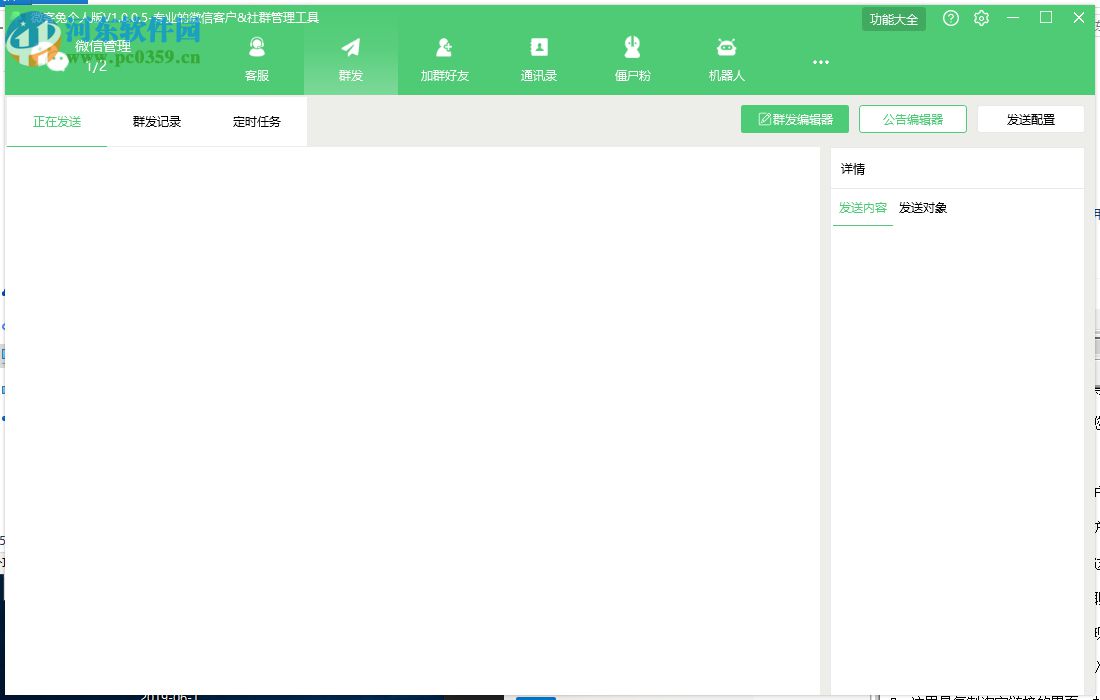Open the 机器人 robot assistant icon

726,47
